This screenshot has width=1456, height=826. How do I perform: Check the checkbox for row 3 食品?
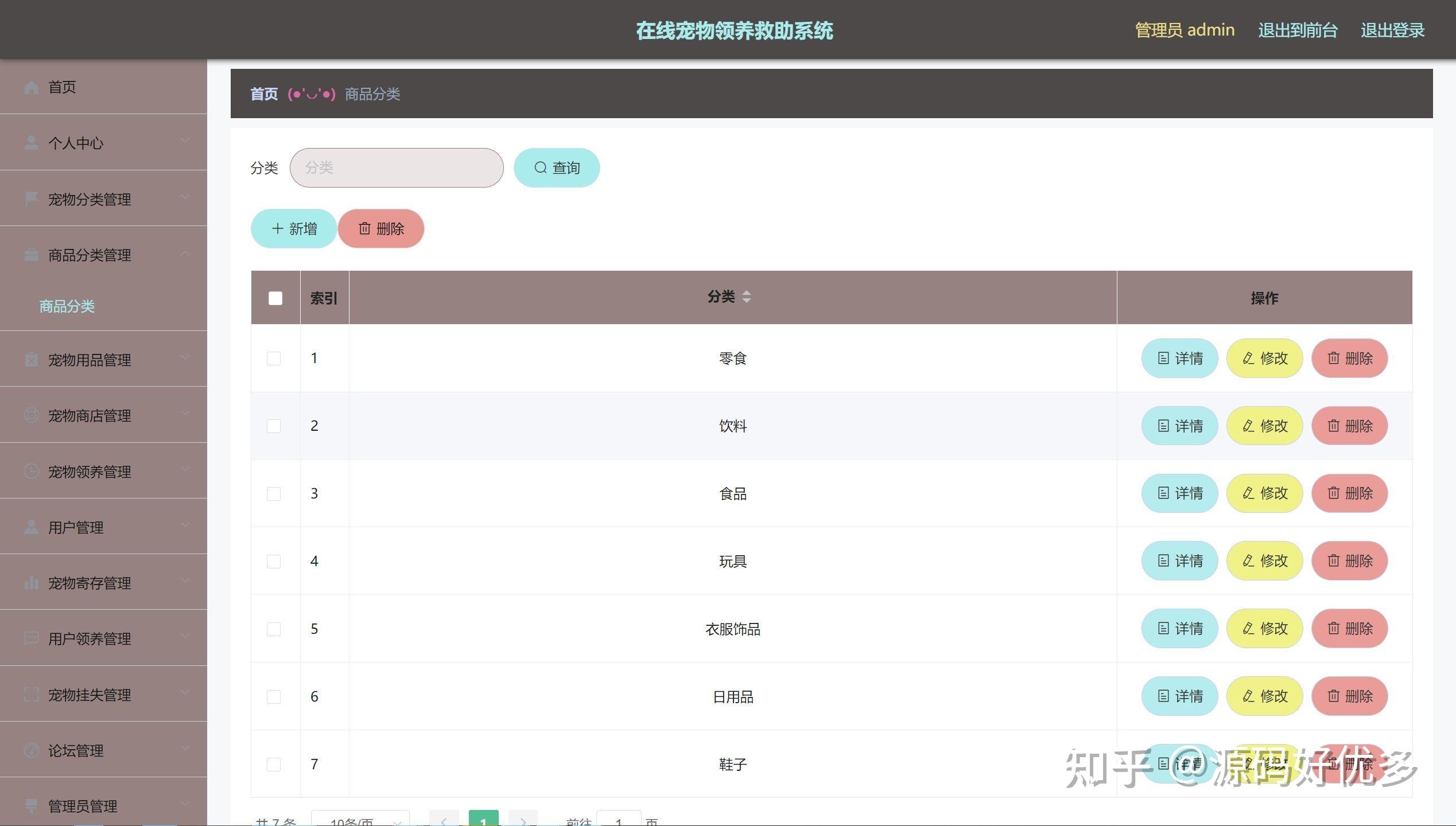(x=274, y=493)
